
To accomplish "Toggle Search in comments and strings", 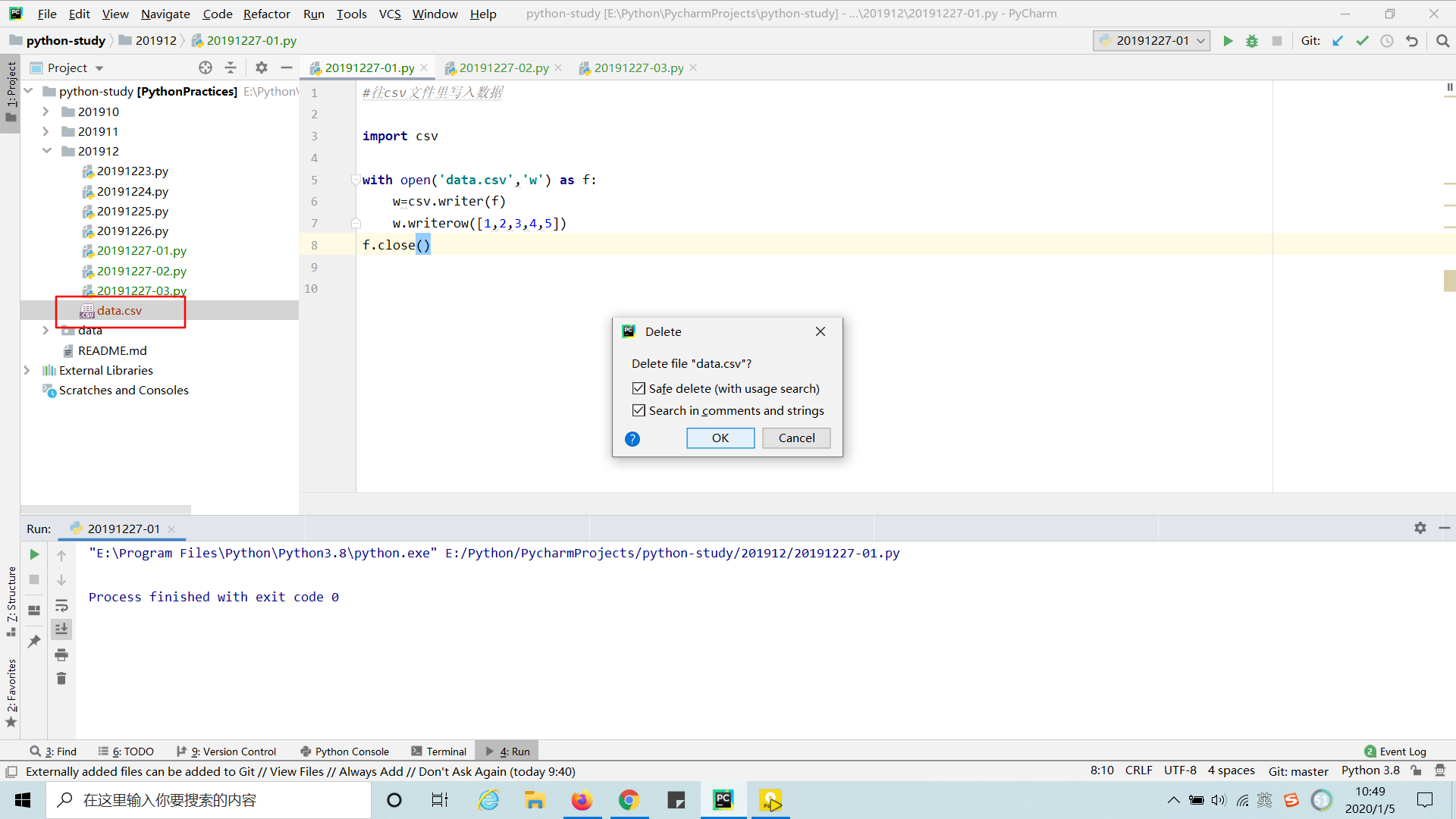I will tap(639, 410).
